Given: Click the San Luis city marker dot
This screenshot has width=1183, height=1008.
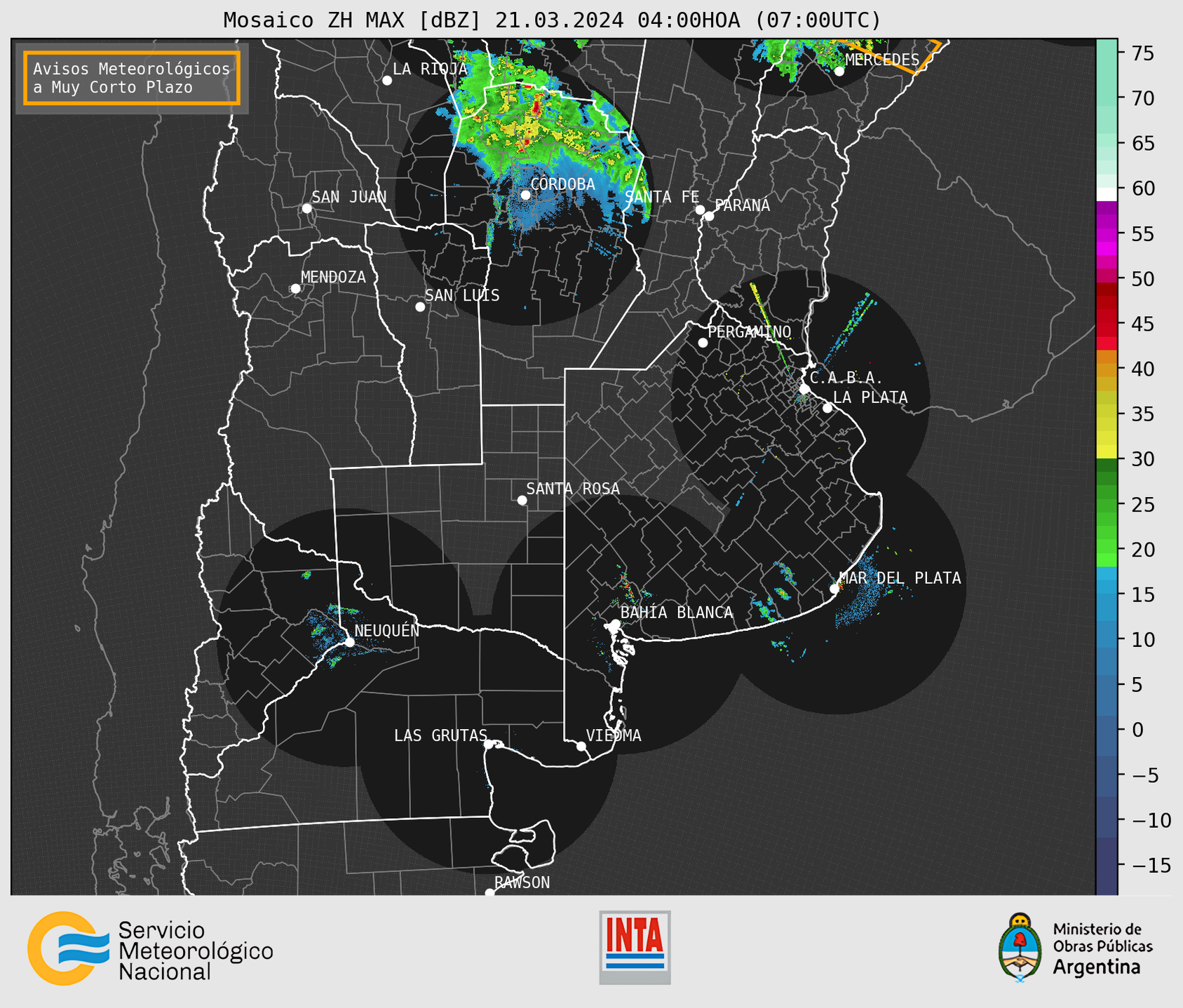Looking at the screenshot, I should point(420,307).
